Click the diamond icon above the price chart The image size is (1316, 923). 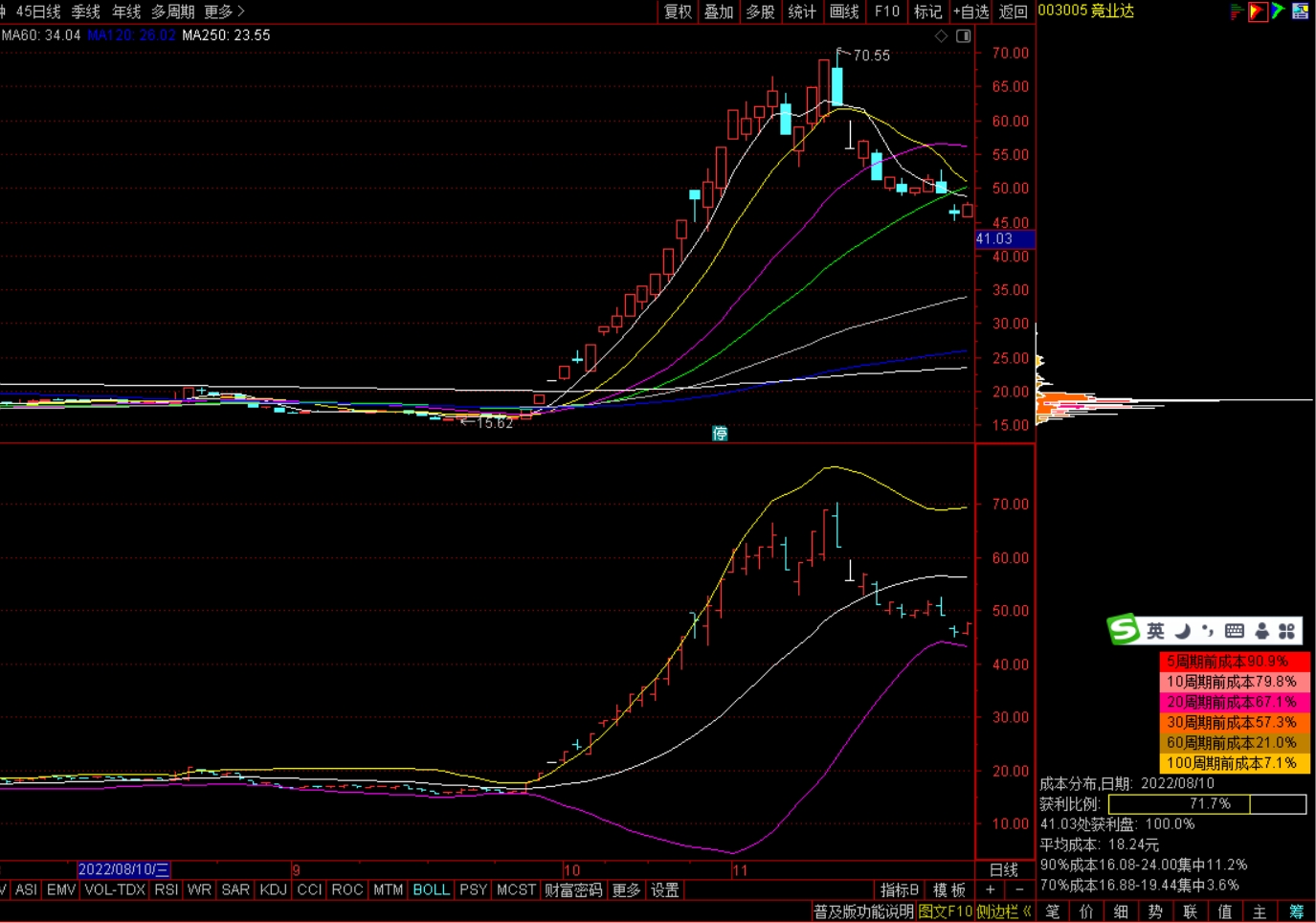(x=941, y=36)
